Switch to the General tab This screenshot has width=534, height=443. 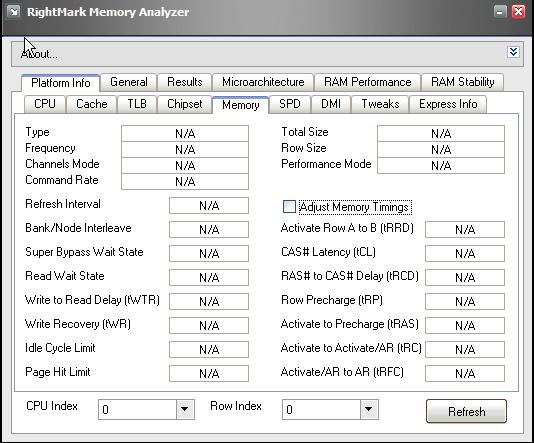(x=129, y=82)
